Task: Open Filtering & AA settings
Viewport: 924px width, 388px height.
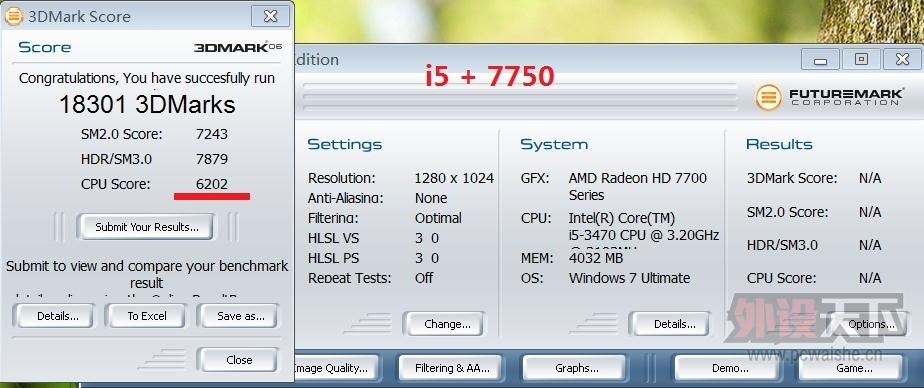Action: pos(452,368)
